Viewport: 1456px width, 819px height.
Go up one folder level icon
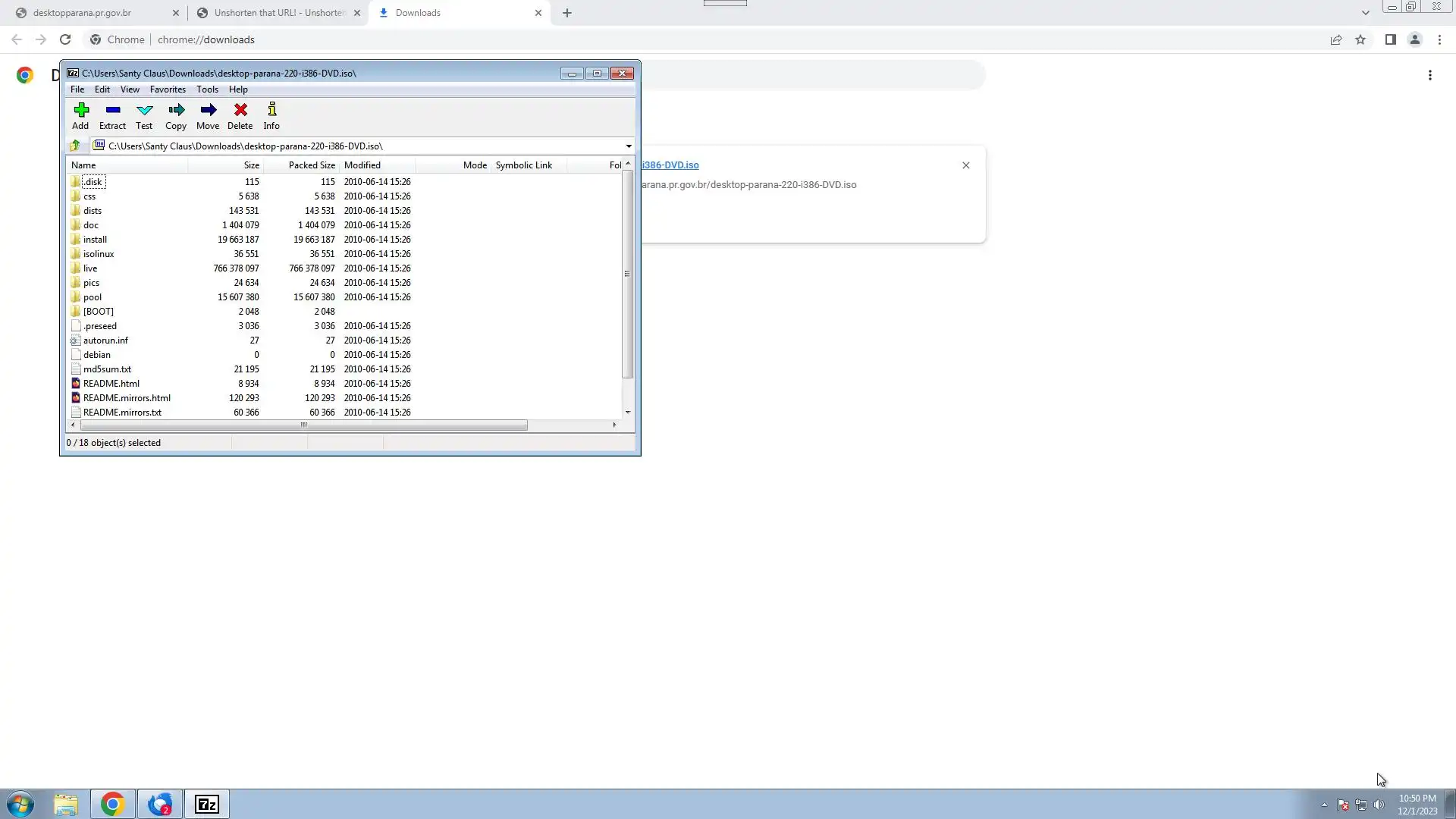(x=75, y=146)
